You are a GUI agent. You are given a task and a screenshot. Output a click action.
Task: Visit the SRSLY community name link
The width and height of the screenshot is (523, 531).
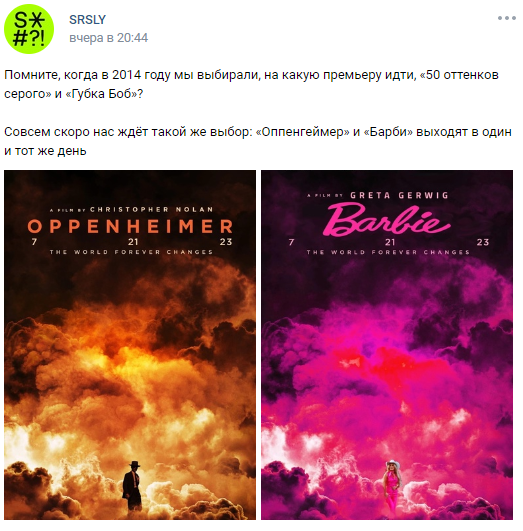[87, 20]
